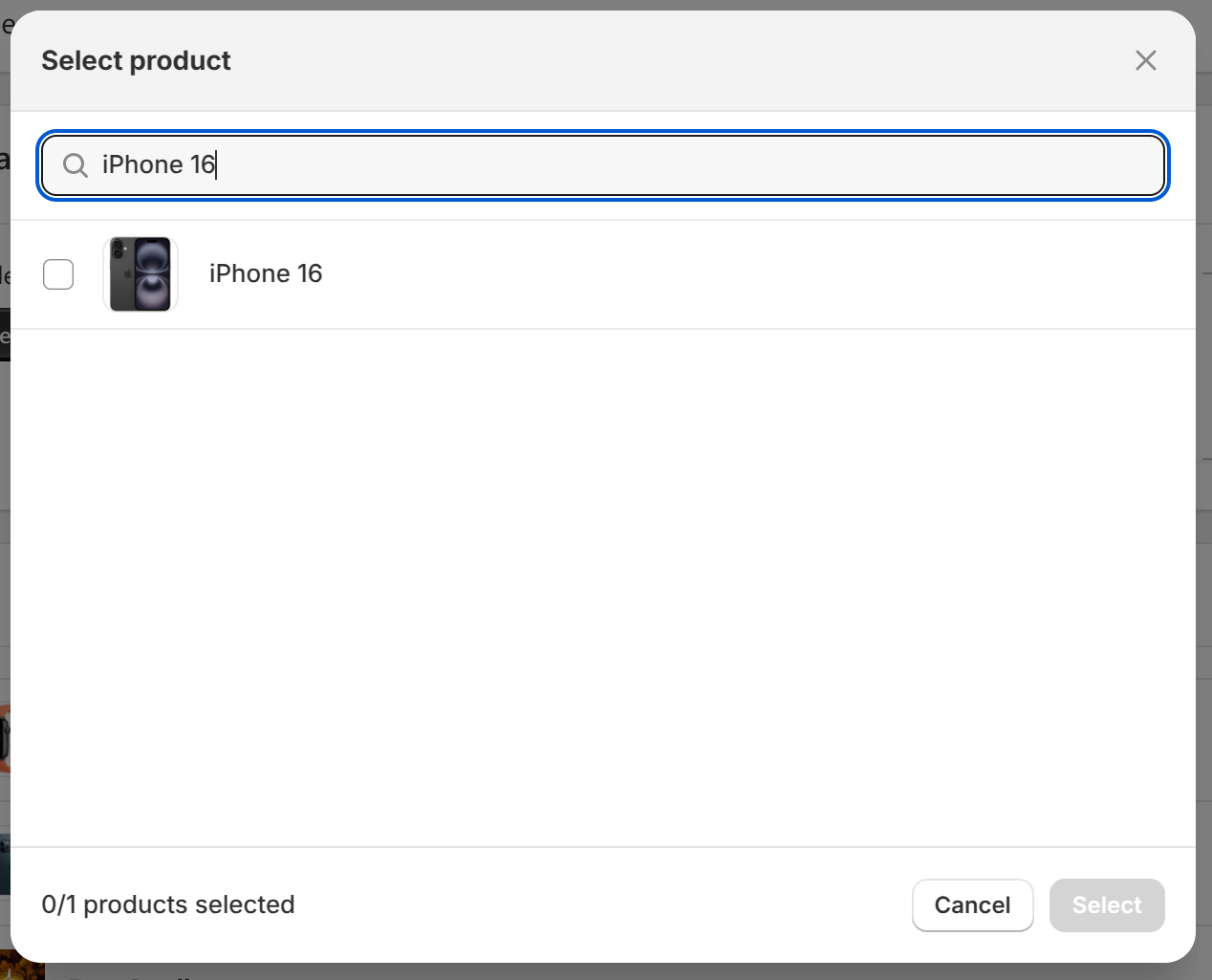This screenshot has width=1212, height=980.
Task: Click the magnifying glass search icon
Action: [76, 165]
